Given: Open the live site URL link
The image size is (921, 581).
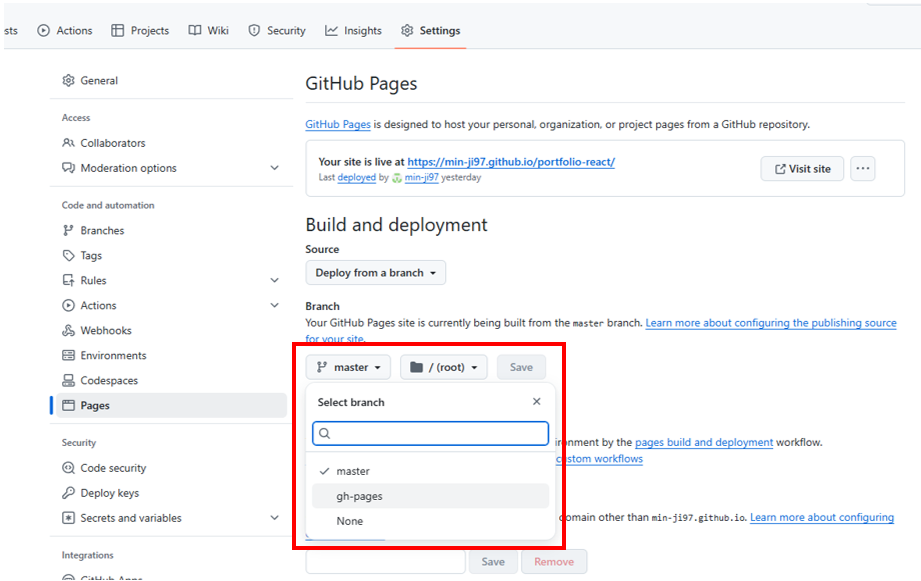Looking at the screenshot, I should tap(511, 162).
